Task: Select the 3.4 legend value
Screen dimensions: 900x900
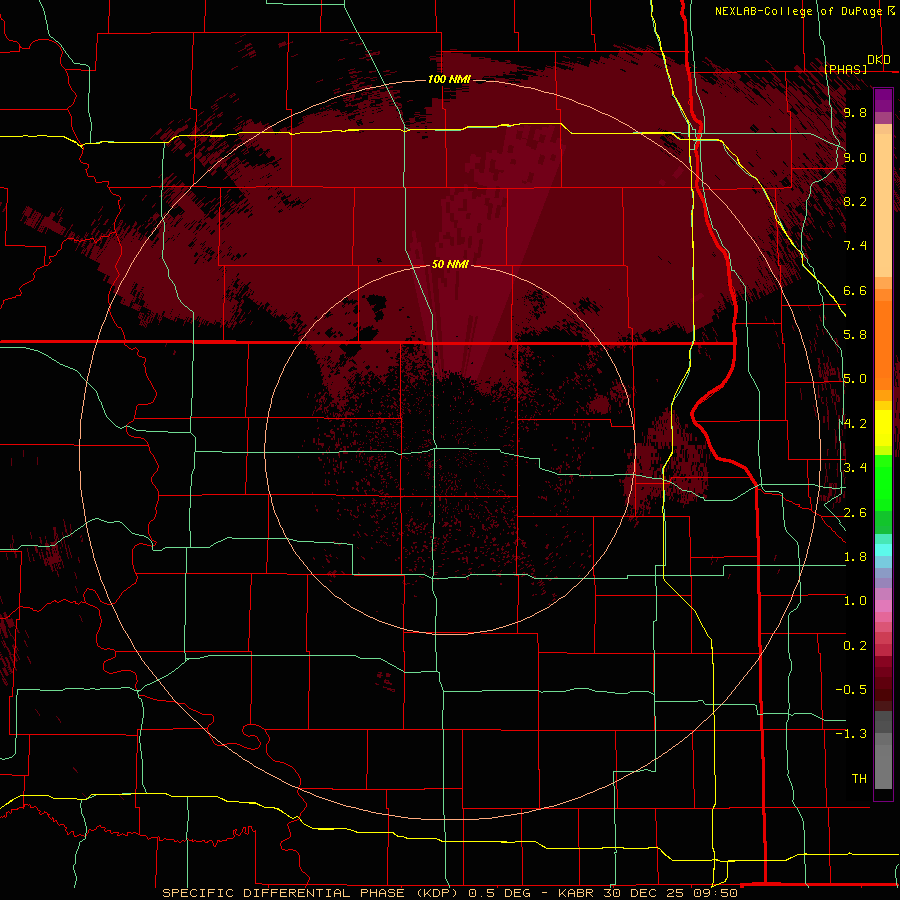Action: click(x=855, y=468)
